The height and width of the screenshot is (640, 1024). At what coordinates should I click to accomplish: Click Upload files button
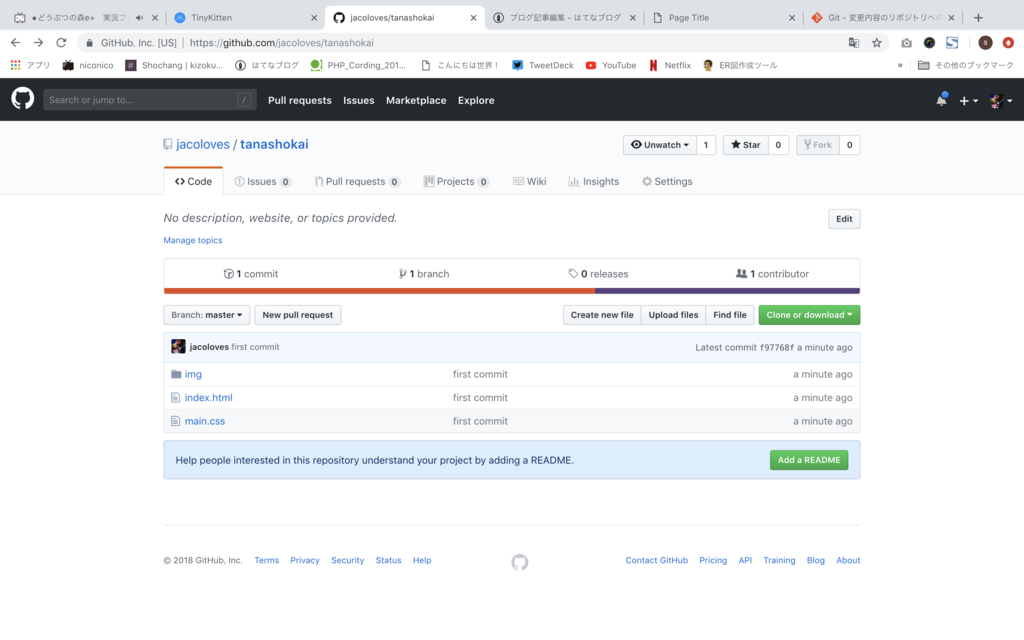click(x=673, y=315)
